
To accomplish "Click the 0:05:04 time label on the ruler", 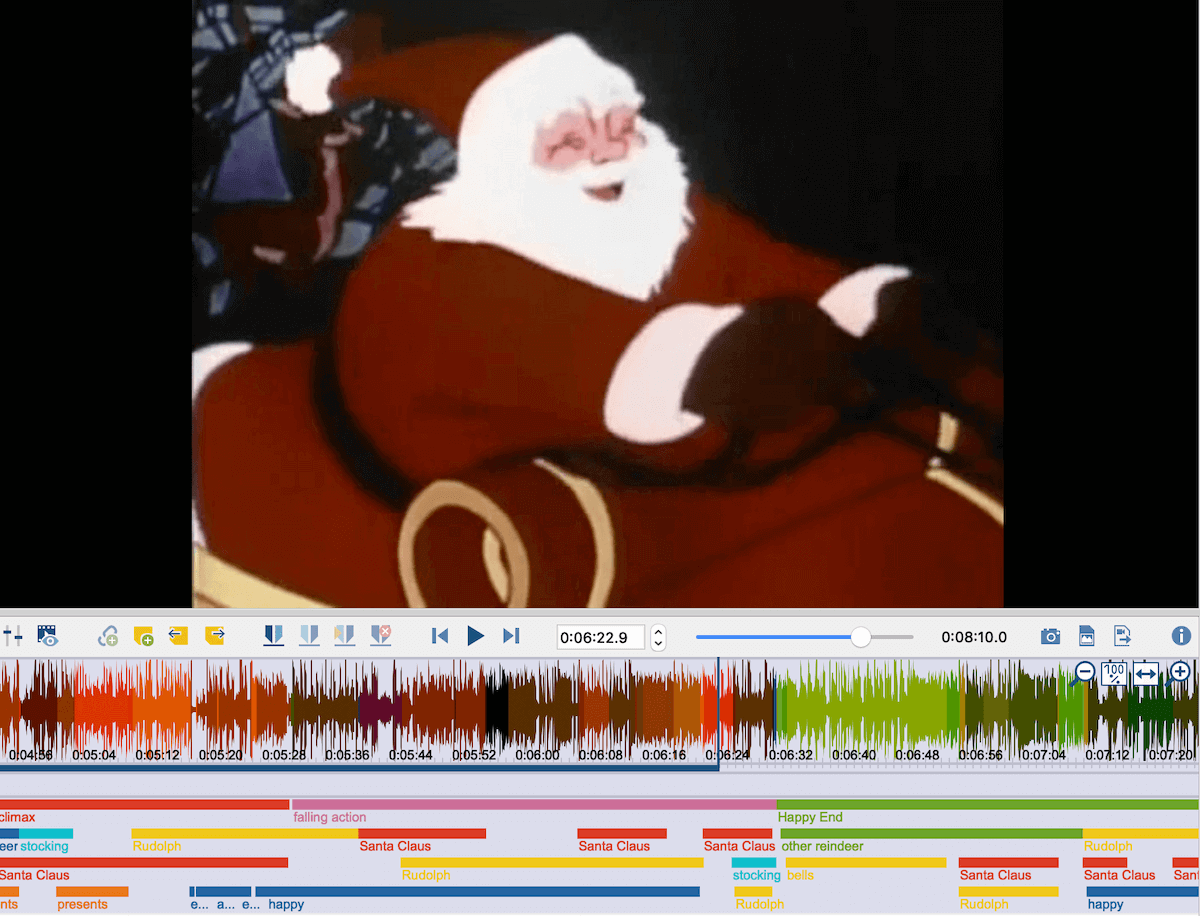I will pos(93,755).
